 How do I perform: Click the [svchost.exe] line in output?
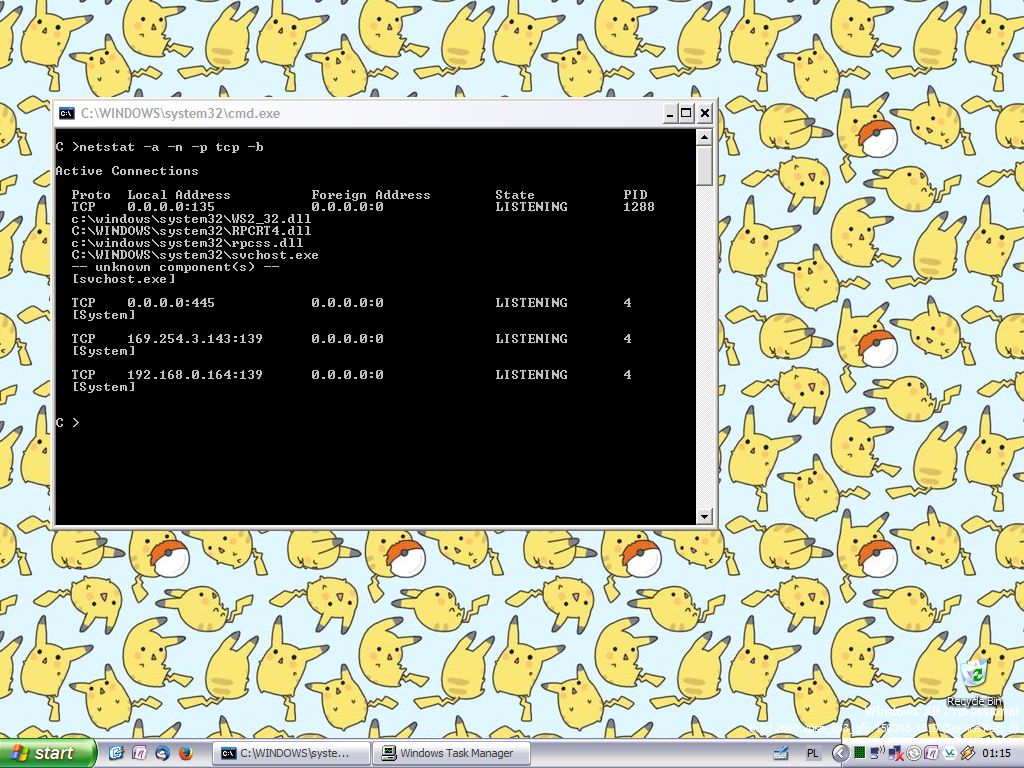coord(123,279)
